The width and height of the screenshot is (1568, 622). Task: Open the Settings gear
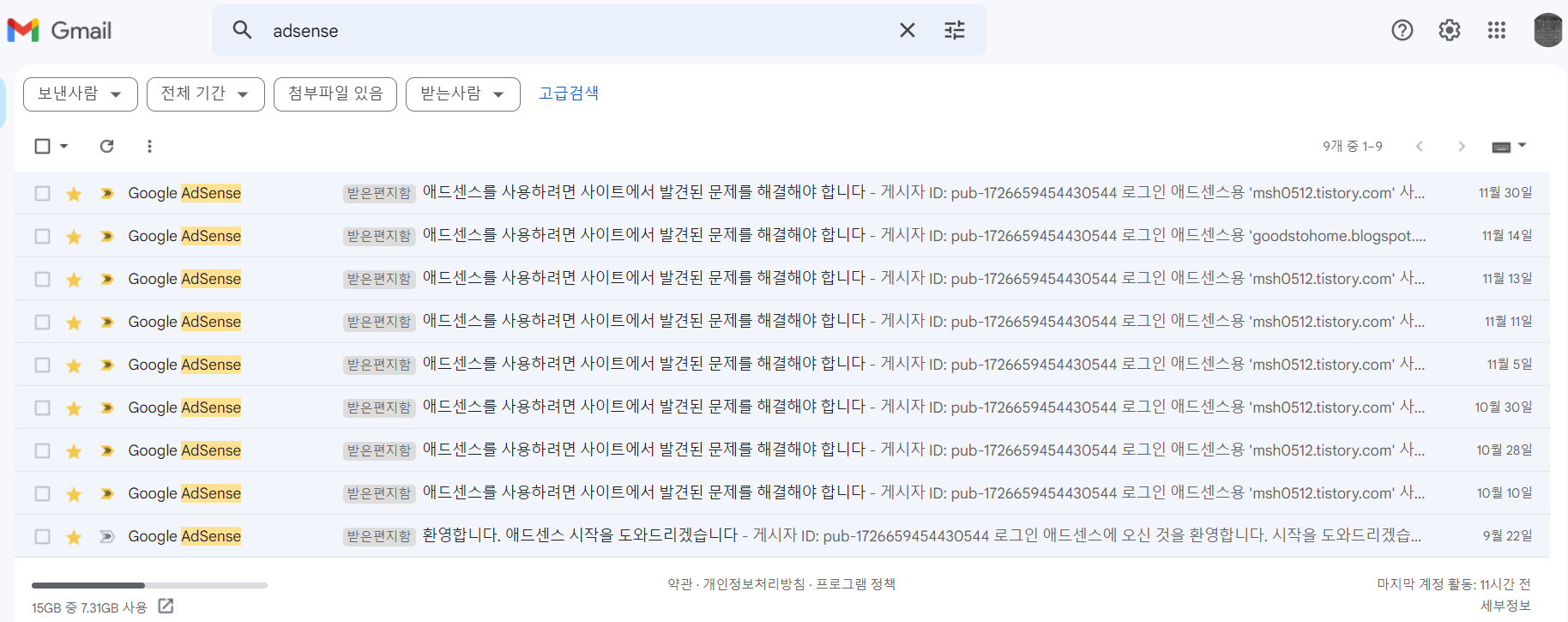[1450, 30]
